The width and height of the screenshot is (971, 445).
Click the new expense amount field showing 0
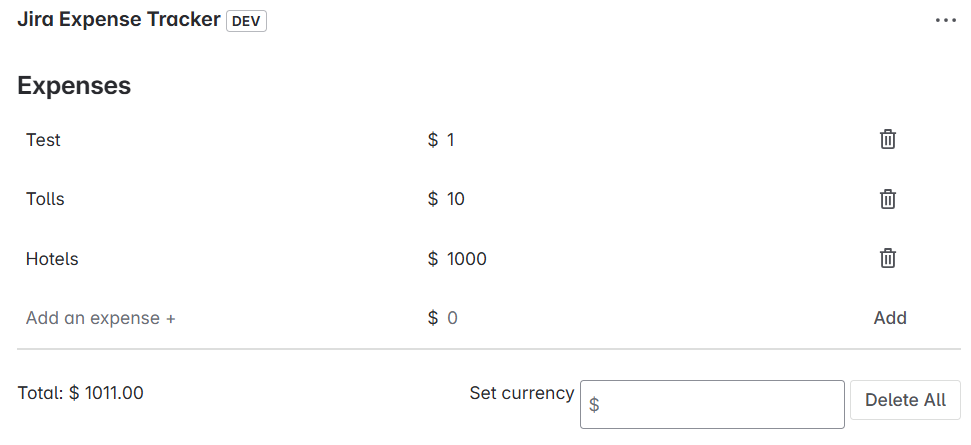coord(452,318)
